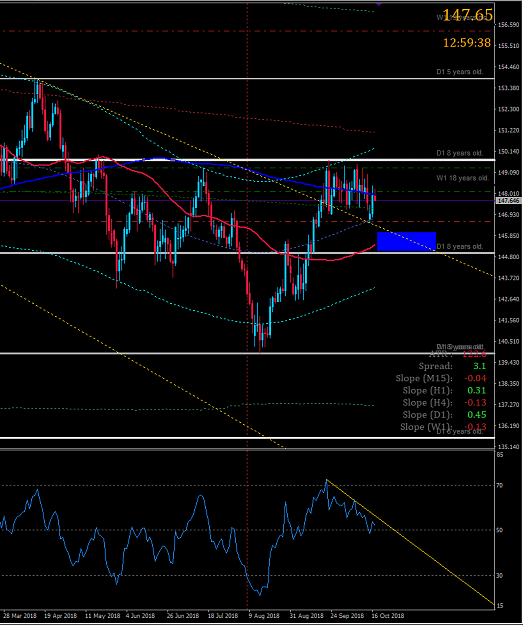The image size is (523, 625).
Task: Click the Slope (H1) value 0.31
Action: [x=477, y=391]
